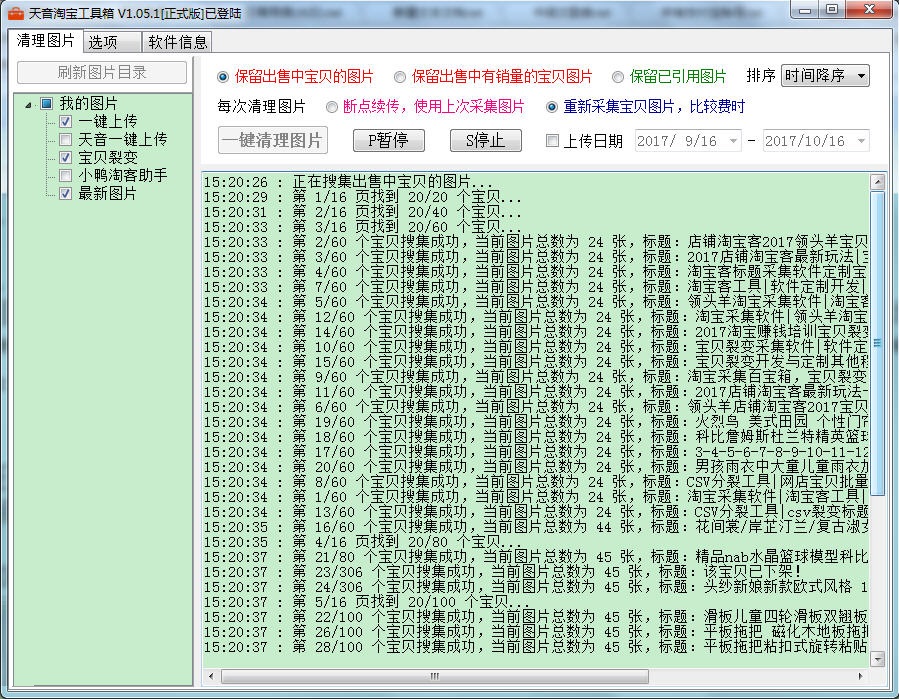The height and width of the screenshot is (699, 899).
Task: Click the P暂停 pause button
Action: click(389, 140)
